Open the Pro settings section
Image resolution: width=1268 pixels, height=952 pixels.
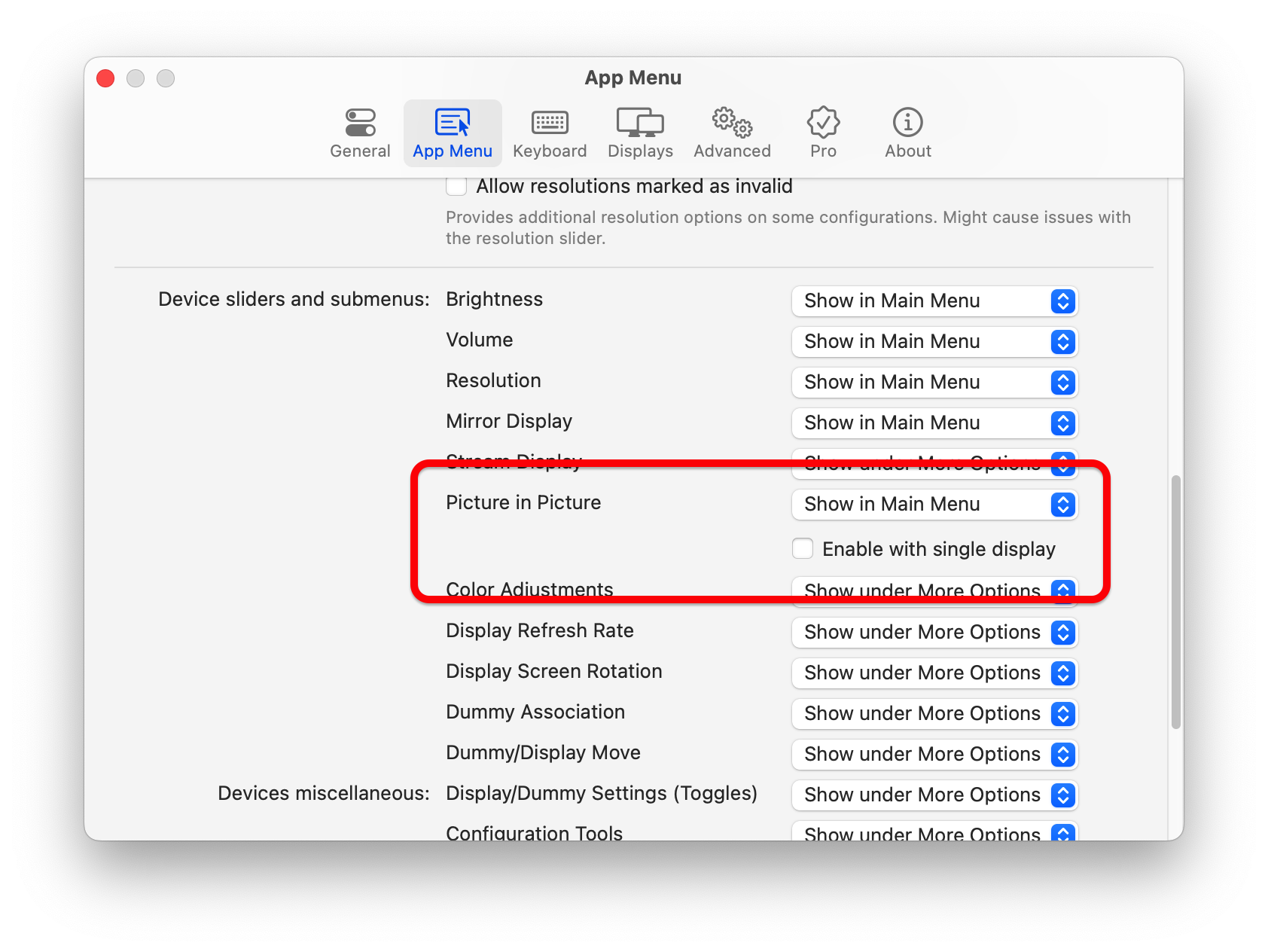pyautogui.click(x=823, y=133)
